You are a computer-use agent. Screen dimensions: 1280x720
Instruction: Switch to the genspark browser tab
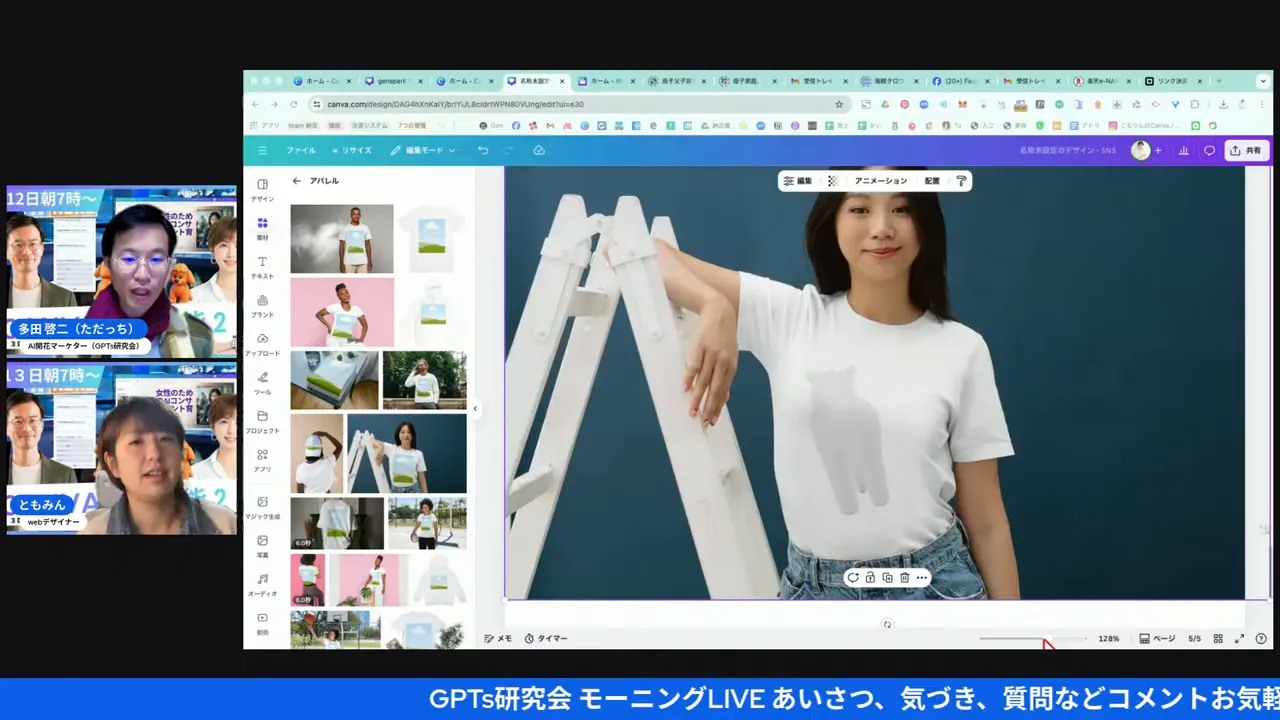pos(392,81)
